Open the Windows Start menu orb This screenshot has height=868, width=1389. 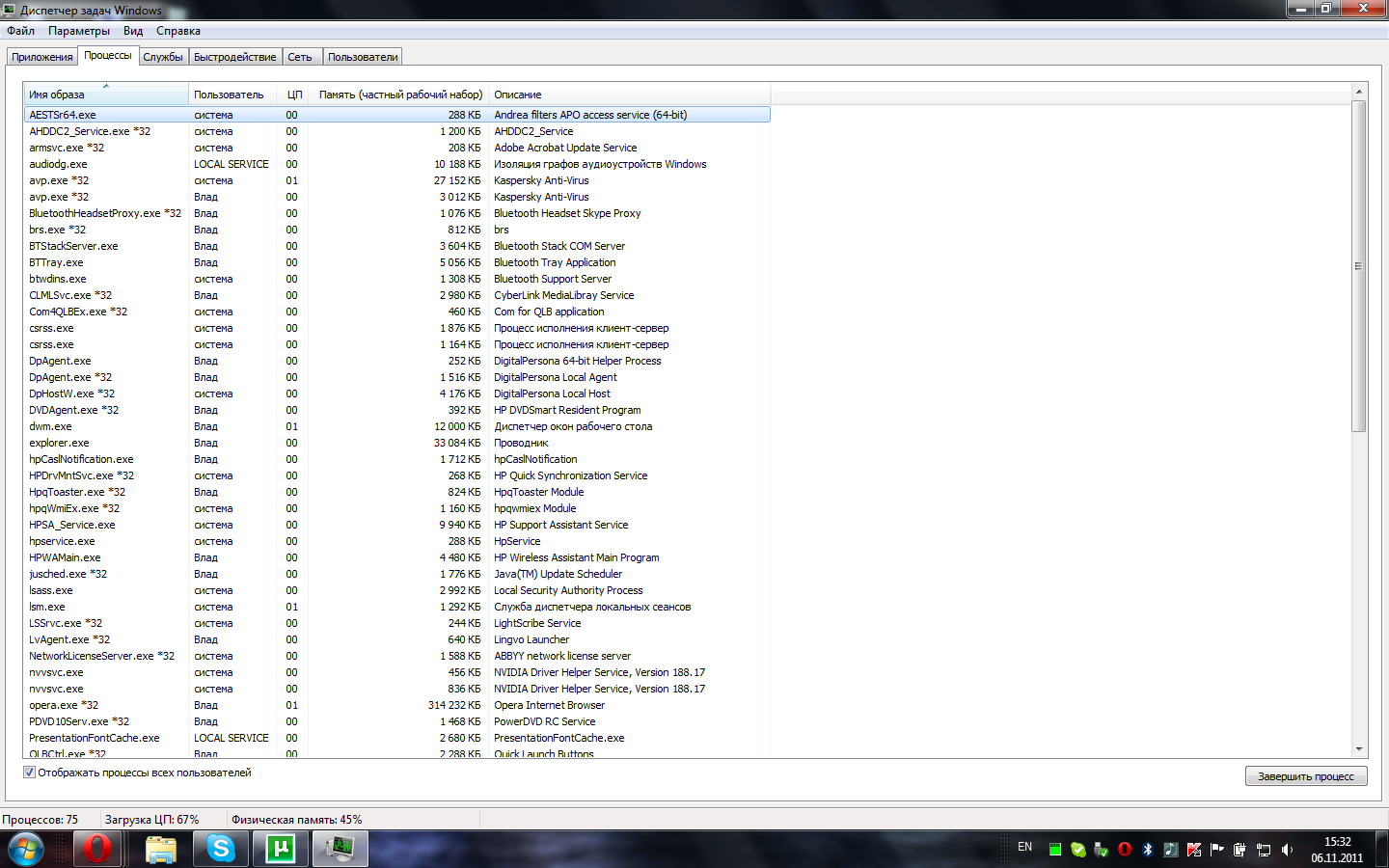[26, 849]
